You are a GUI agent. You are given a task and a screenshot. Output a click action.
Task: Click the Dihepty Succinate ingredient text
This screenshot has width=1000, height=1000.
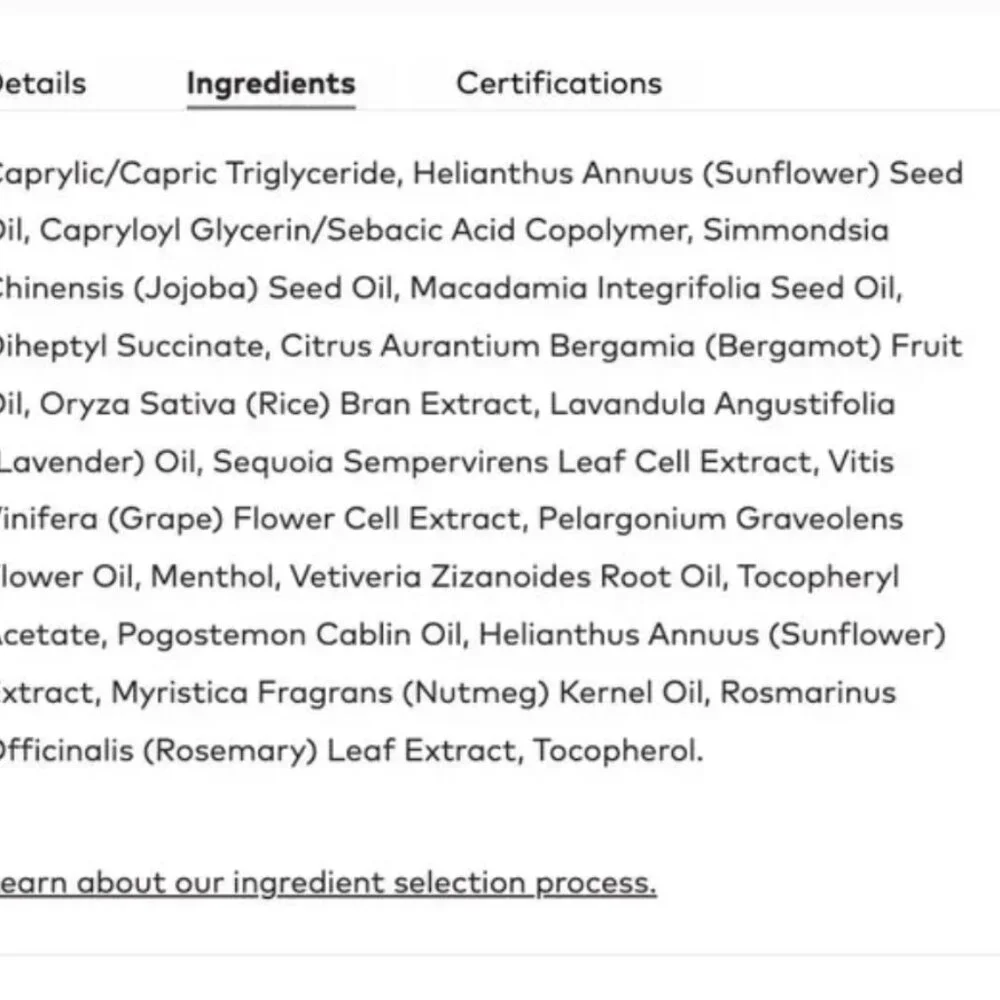tap(131, 346)
